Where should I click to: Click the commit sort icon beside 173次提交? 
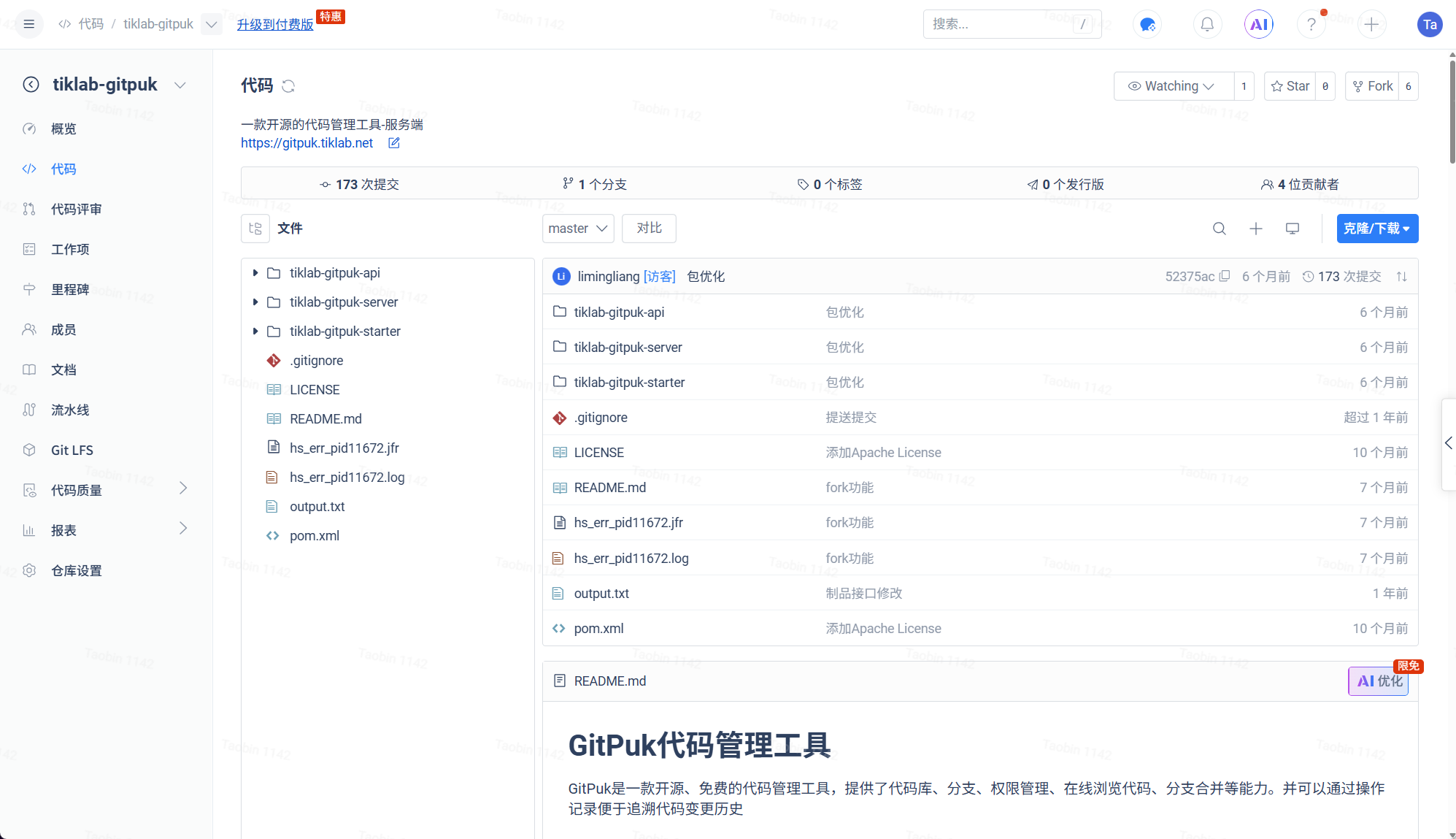1402,276
